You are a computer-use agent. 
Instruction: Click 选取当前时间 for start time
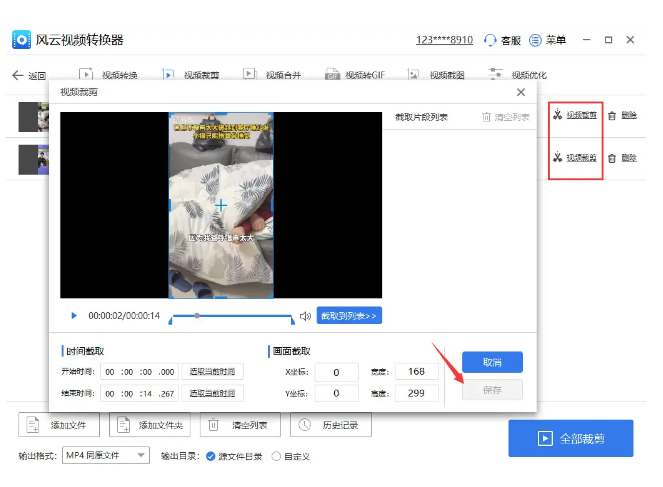pos(212,372)
